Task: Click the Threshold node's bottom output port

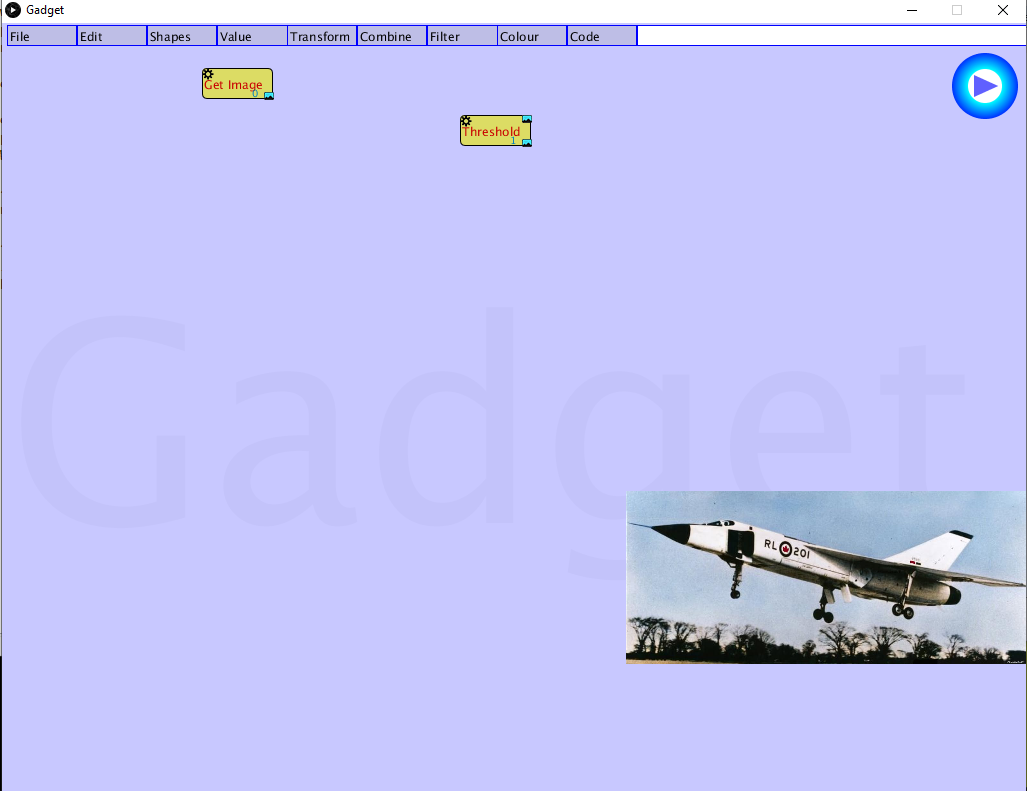Action: point(527,143)
